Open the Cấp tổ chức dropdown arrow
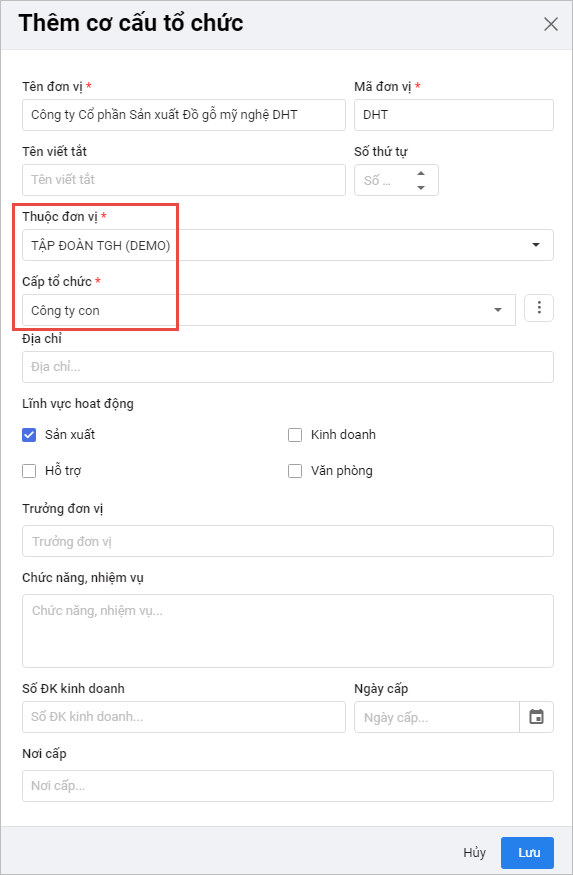The image size is (573, 875). [x=498, y=310]
